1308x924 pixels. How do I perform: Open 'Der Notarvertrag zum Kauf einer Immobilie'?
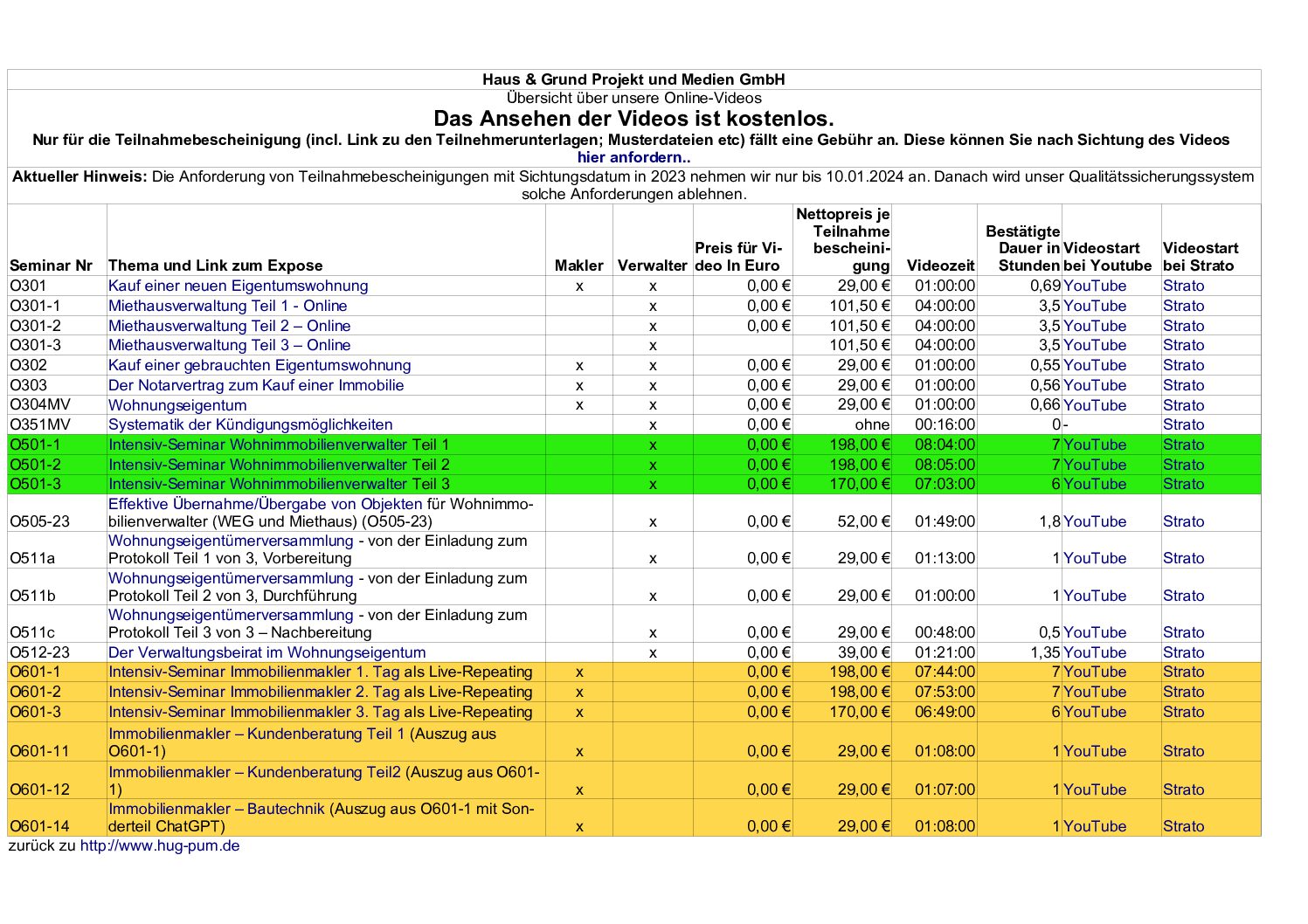point(256,385)
